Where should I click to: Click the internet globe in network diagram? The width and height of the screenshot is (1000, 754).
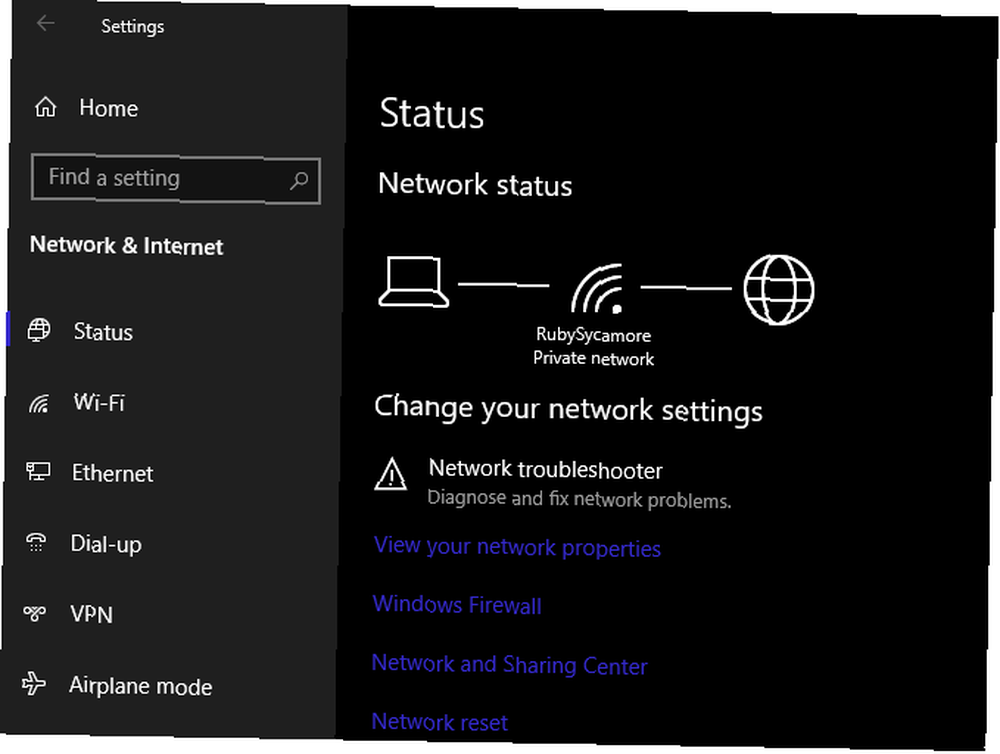(779, 289)
